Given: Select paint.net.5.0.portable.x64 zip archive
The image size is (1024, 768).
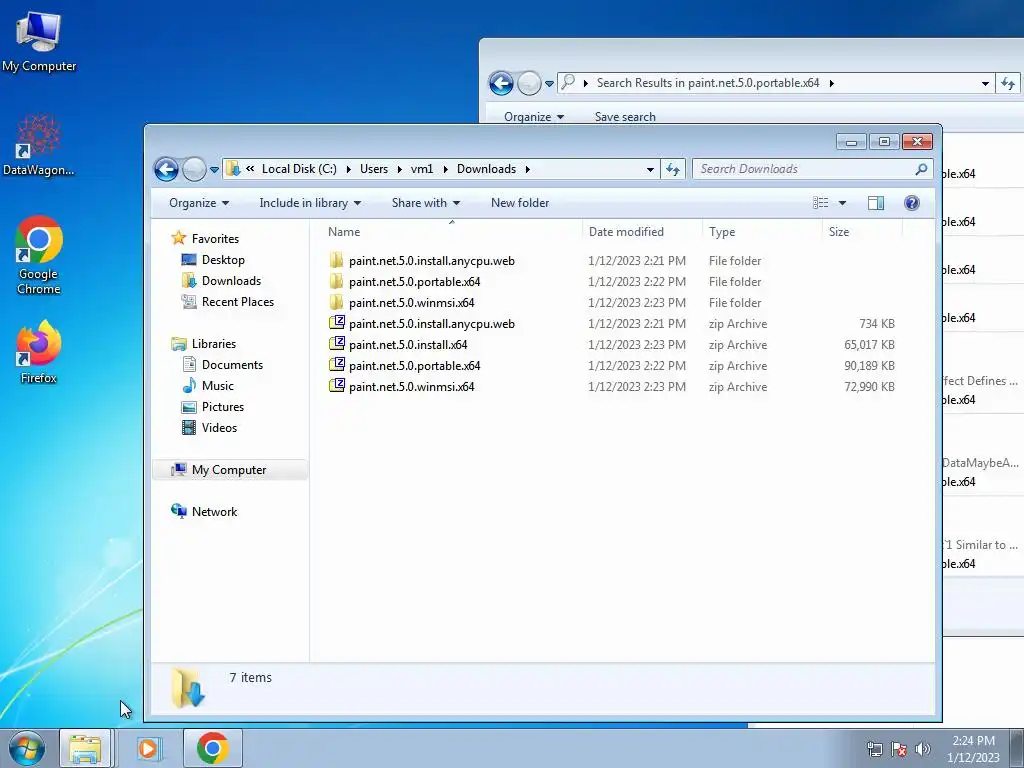Looking at the screenshot, I should [404, 365].
